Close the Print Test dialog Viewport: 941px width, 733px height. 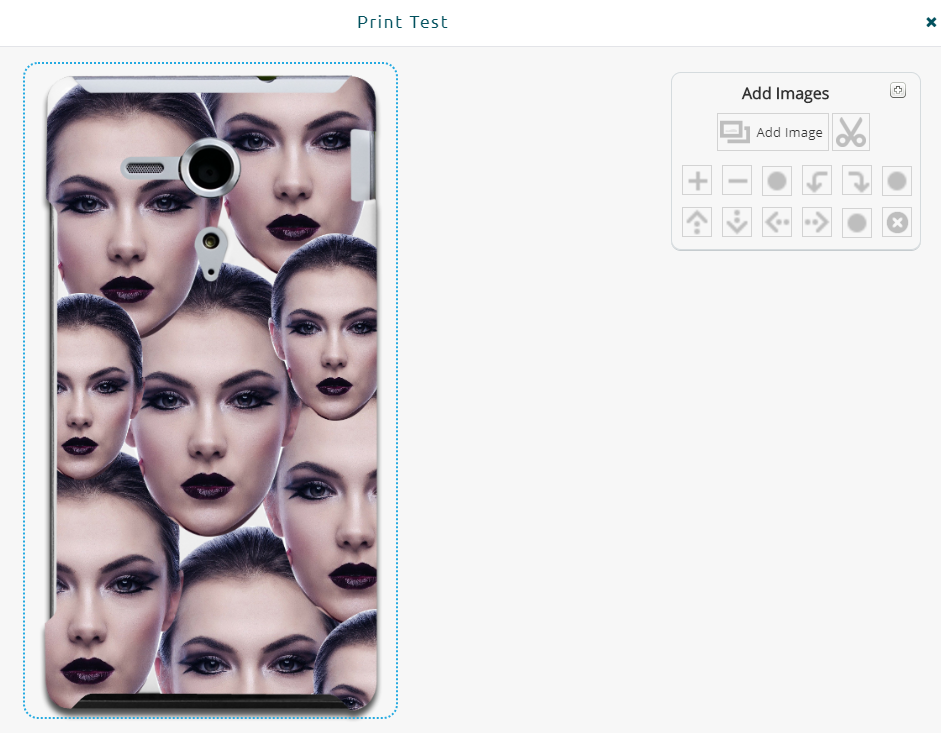click(x=931, y=22)
